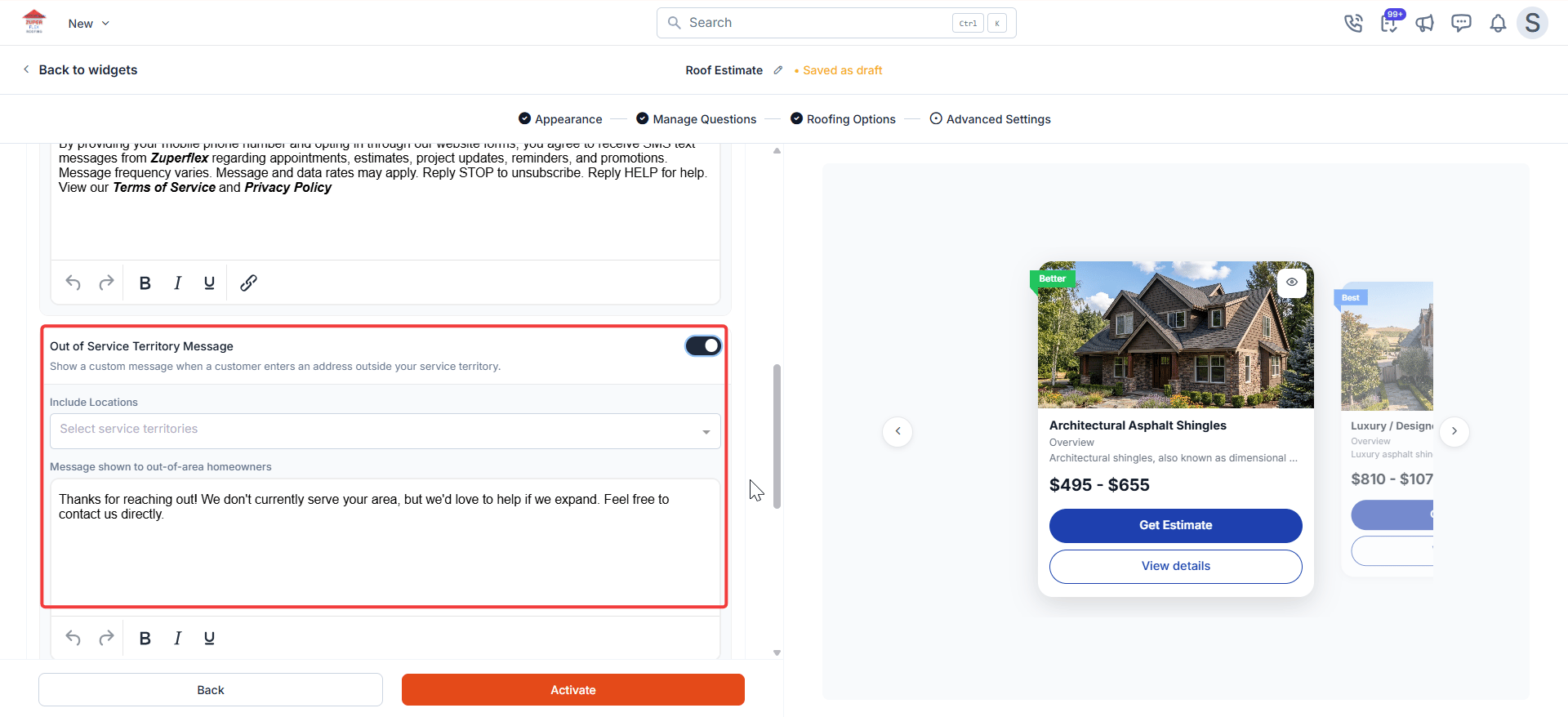Redo in the out-of-area message editor

tap(106, 638)
